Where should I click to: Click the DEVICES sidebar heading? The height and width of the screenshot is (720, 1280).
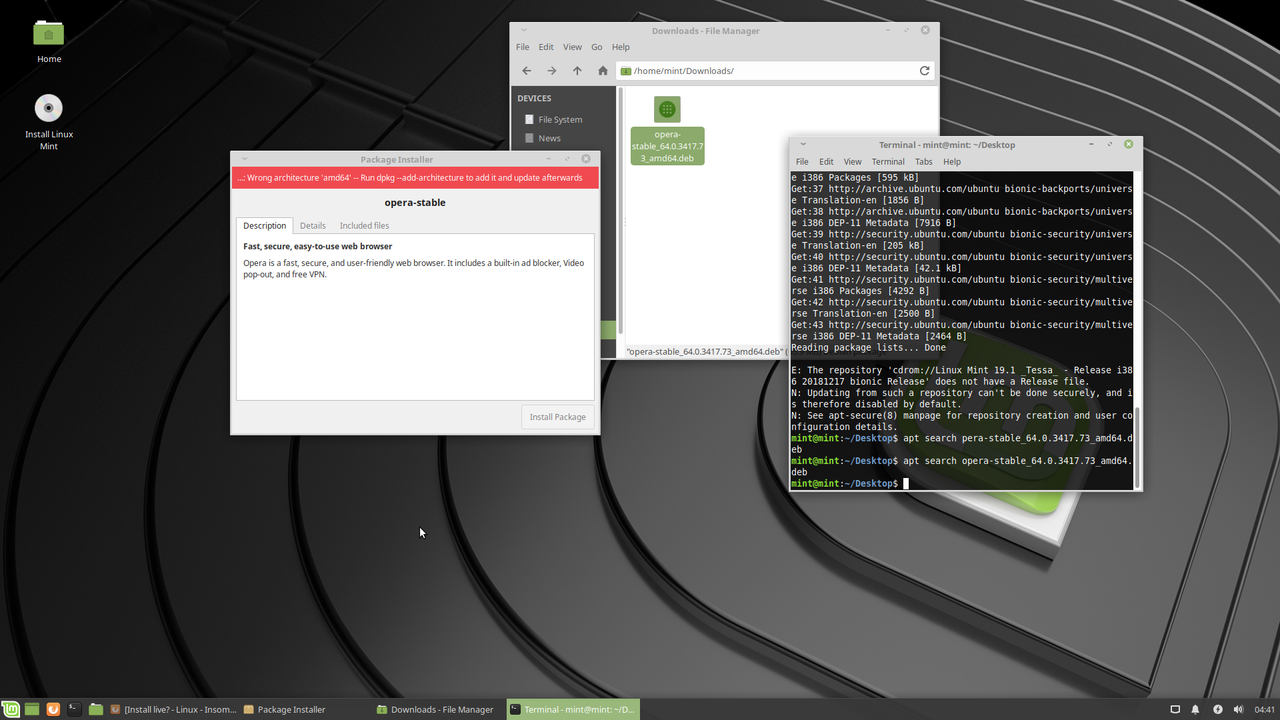click(534, 99)
